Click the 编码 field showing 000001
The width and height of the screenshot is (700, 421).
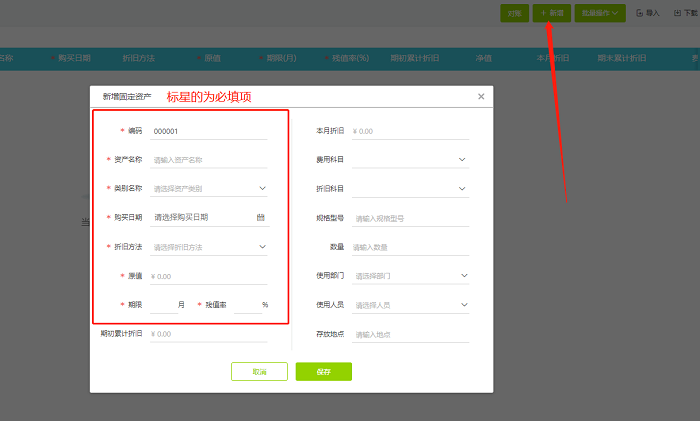pos(208,131)
